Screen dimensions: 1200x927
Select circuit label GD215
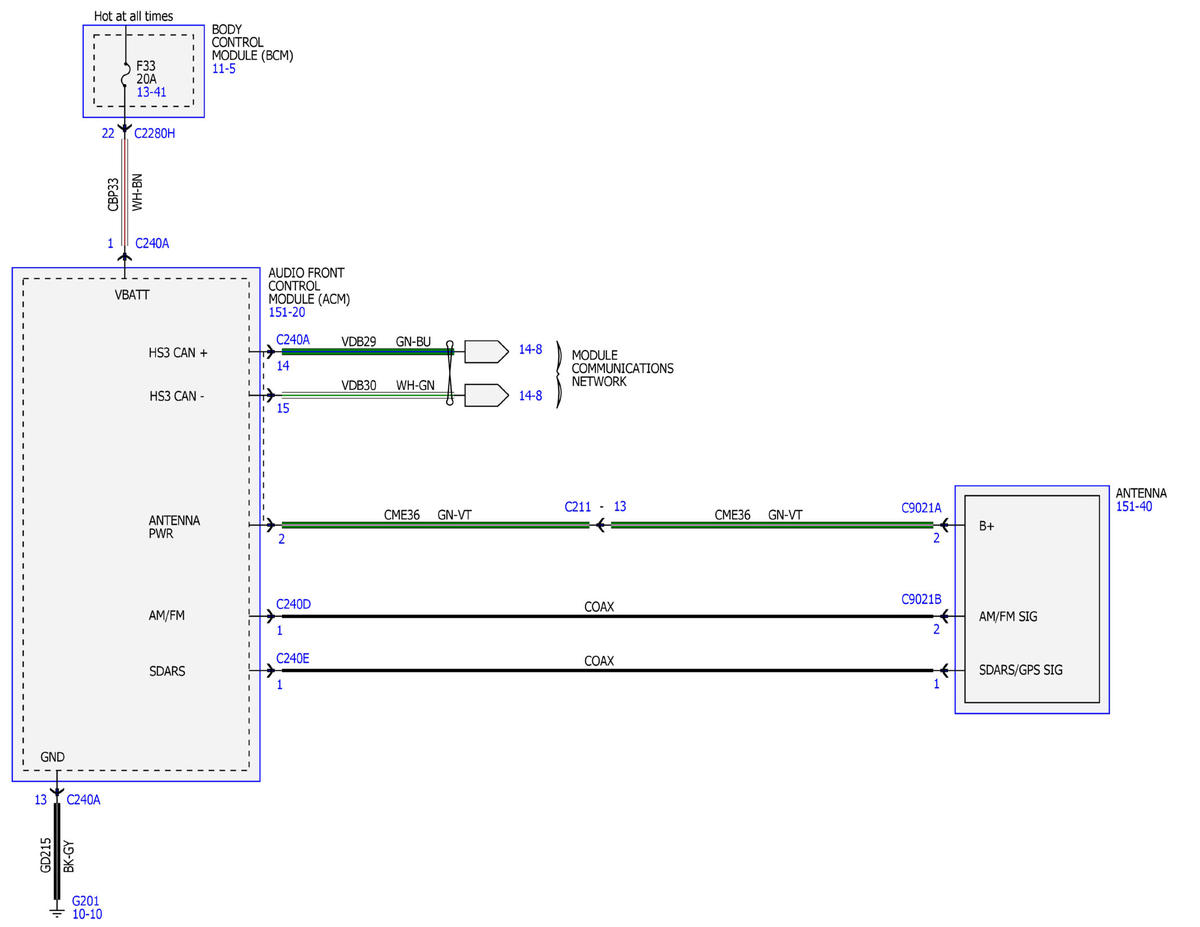click(46, 855)
